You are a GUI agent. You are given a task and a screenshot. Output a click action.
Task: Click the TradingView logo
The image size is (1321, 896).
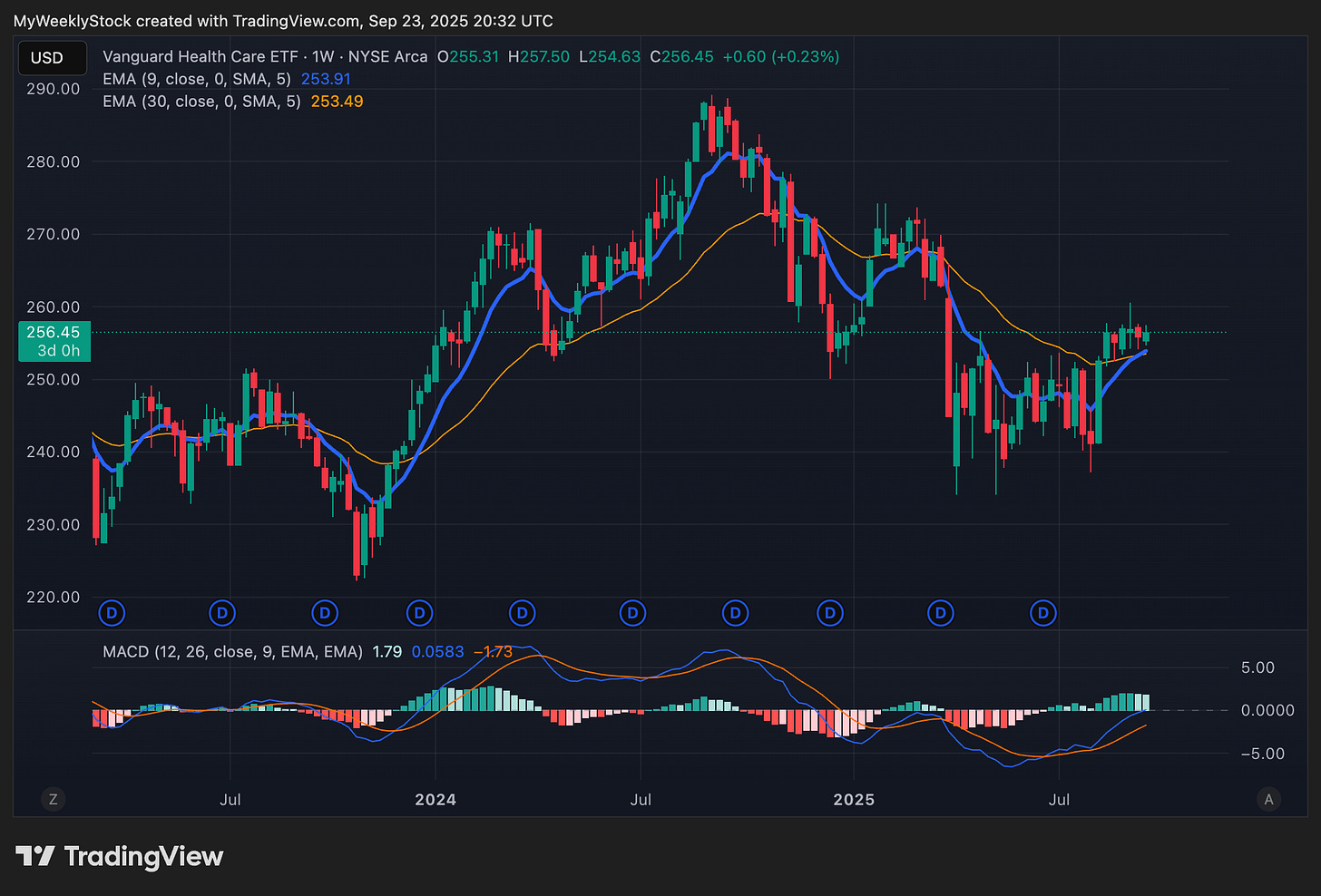(x=120, y=856)
